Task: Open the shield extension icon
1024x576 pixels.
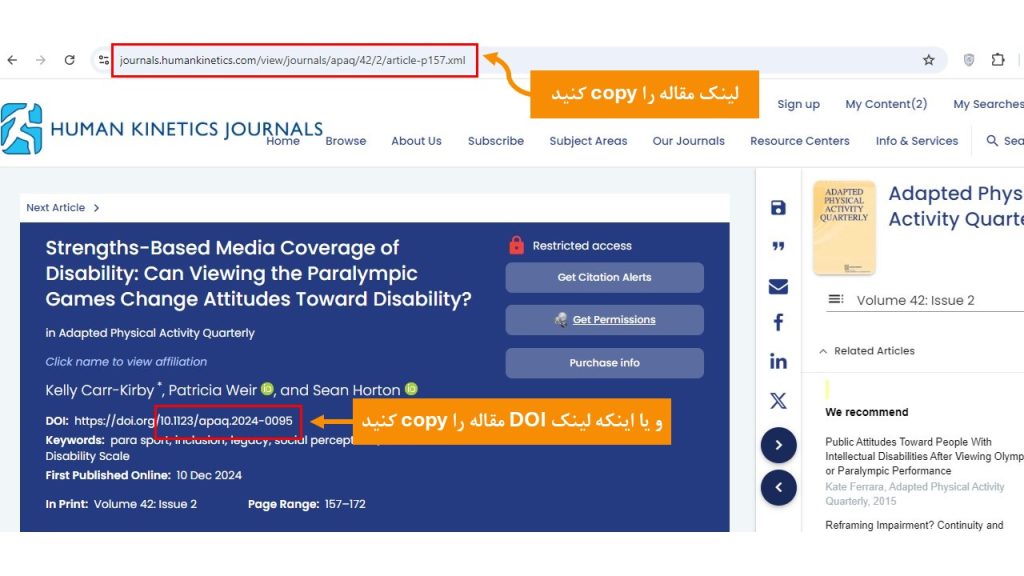Action: [969, 60]
